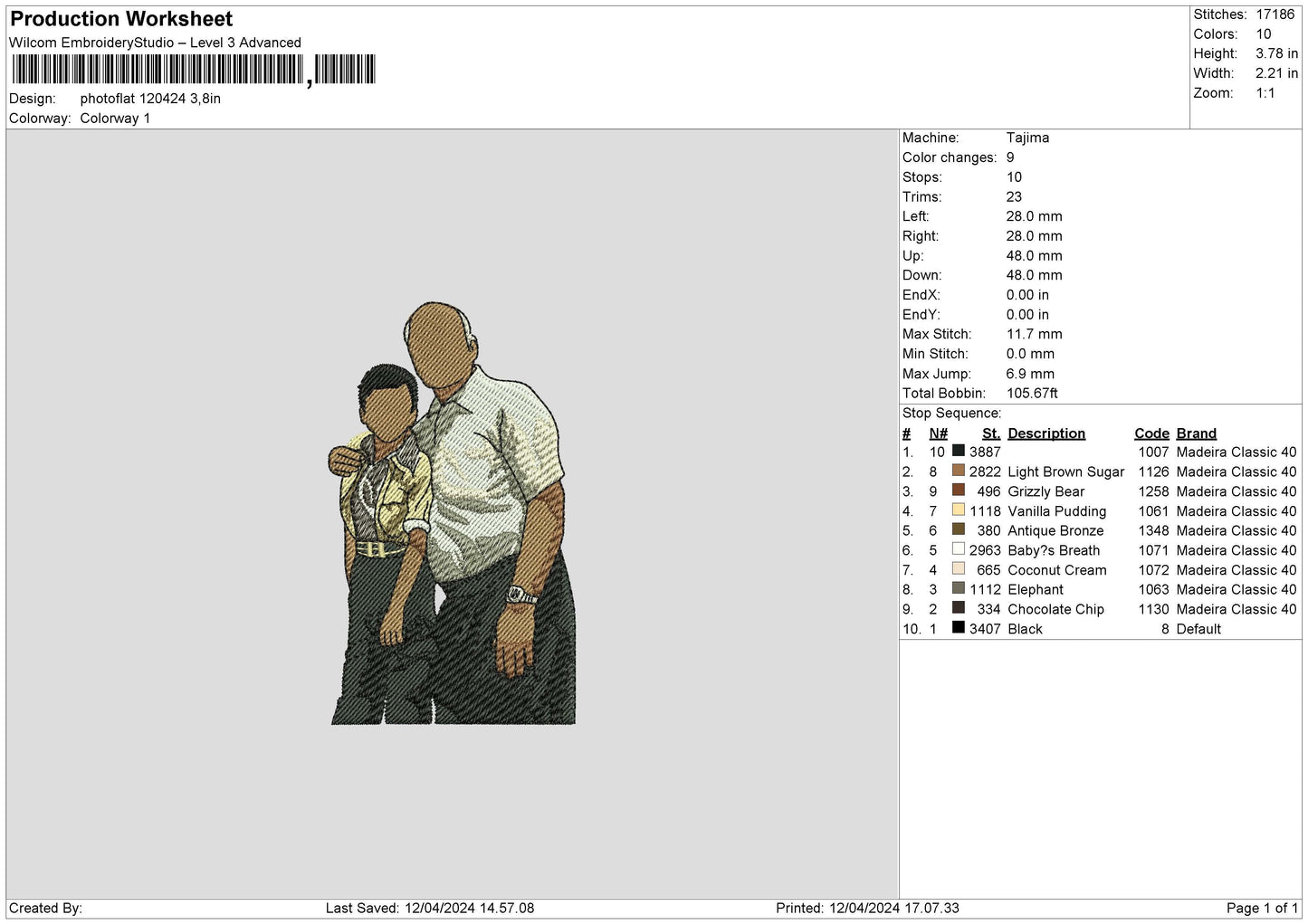This screenshot has height=924, width=1308.
Task: Click the Light Brown Sugar color swatch
Action: tap(958, 471)
